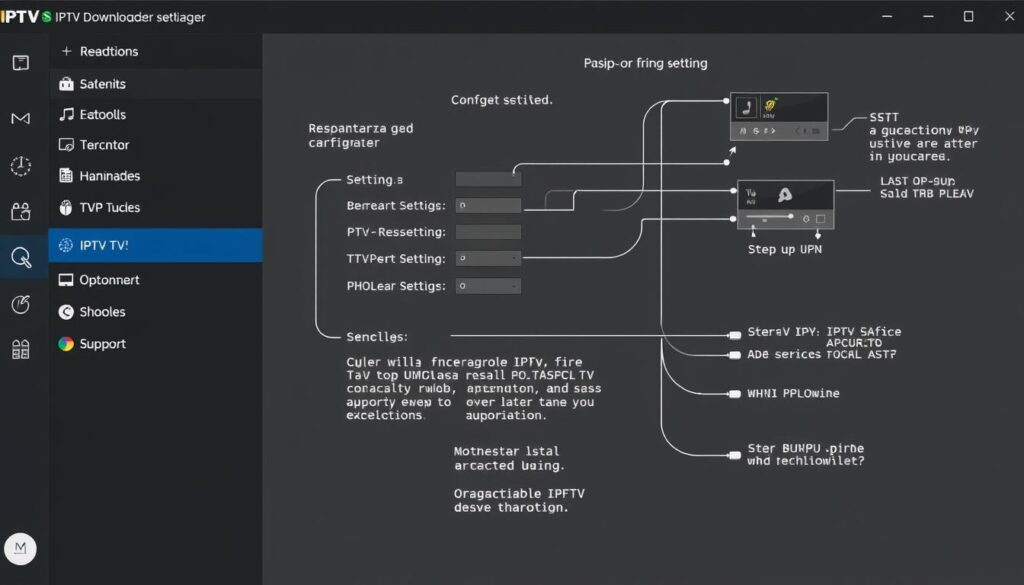Click the building icon beside Haninades
This screenshot has height=585, width=1024.
66,175
